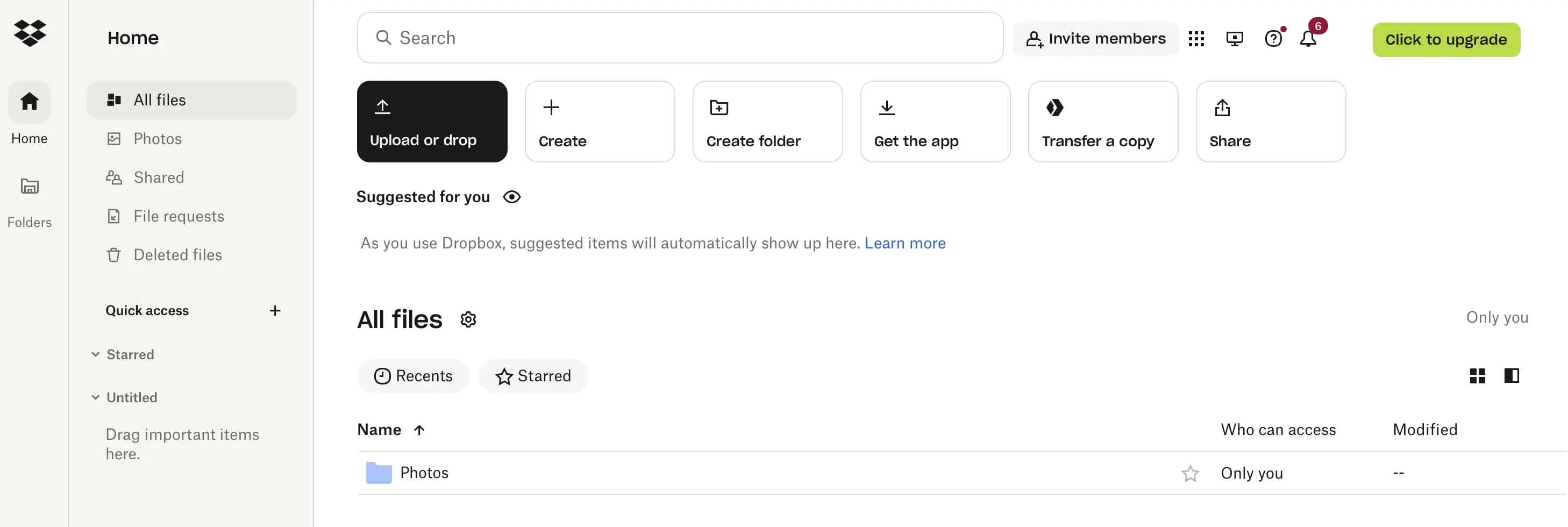Open the Folders section in the sidebar
1568x527 pixels.
(x=29, y=201)
